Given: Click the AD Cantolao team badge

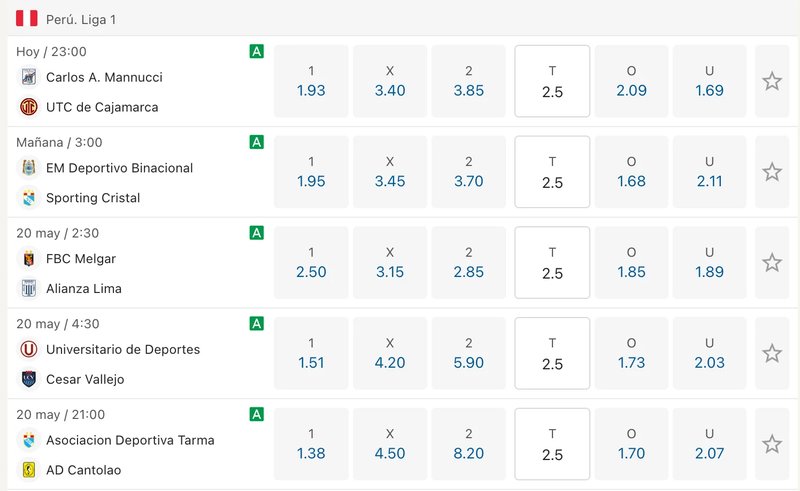Looking at the screenshot, I should pyautogui.click(x=28, y=470).
